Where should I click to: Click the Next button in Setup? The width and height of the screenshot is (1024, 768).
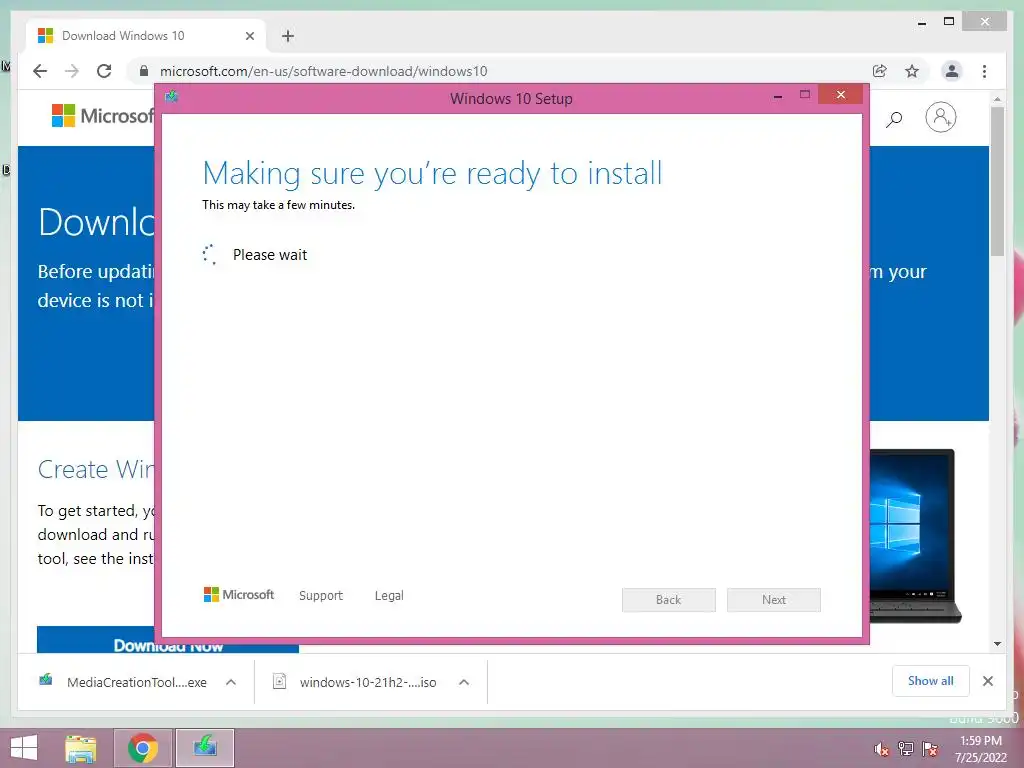pyautogui.click(x=774, y=600)
